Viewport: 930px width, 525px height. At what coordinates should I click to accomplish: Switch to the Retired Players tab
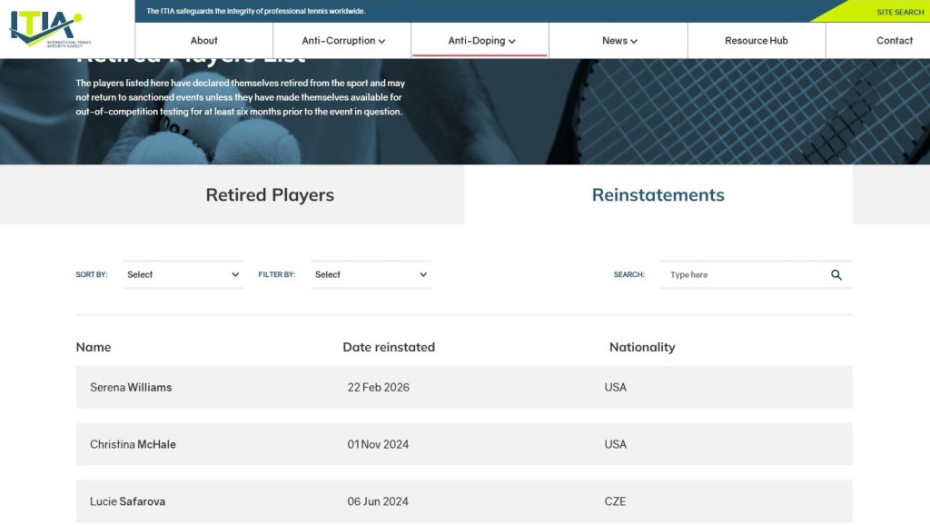click(x=270, y=195)
